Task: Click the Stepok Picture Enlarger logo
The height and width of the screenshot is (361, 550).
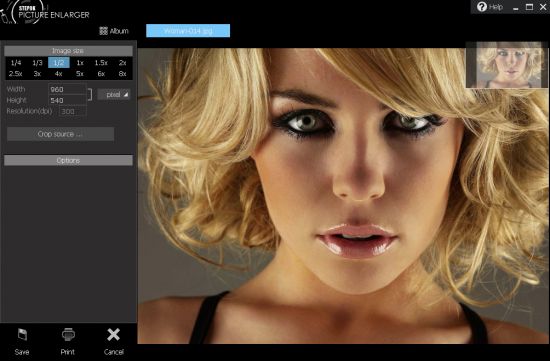Action: (x=45, y=12)
